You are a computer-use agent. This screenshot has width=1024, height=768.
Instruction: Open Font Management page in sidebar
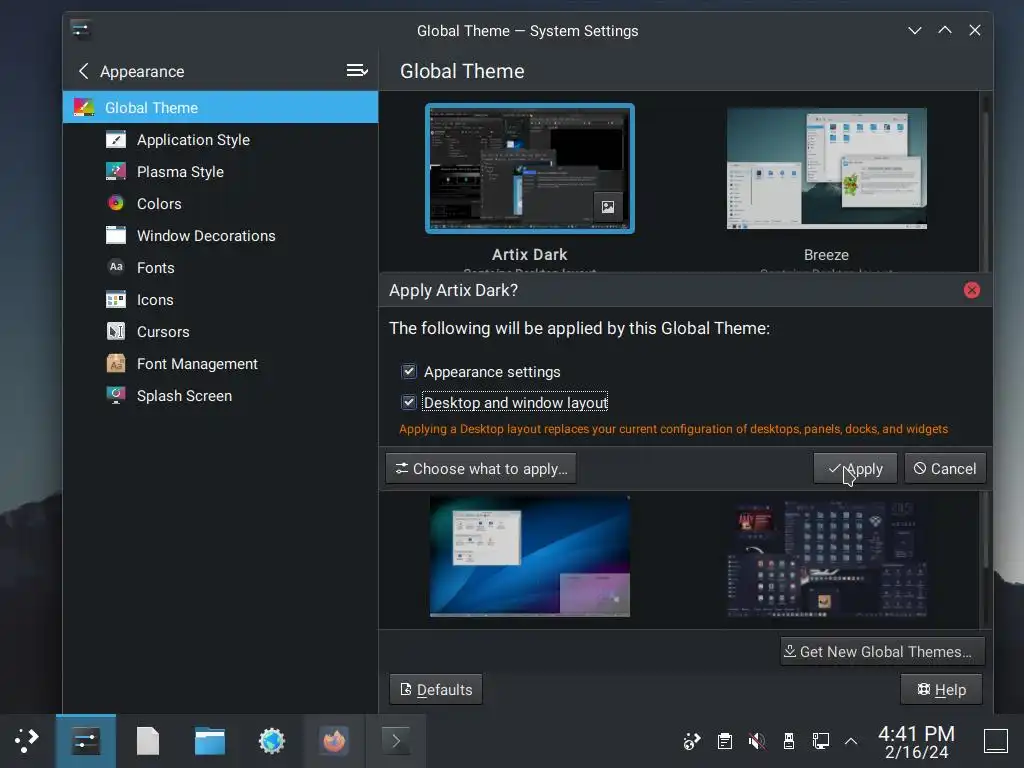coord(221,363)
